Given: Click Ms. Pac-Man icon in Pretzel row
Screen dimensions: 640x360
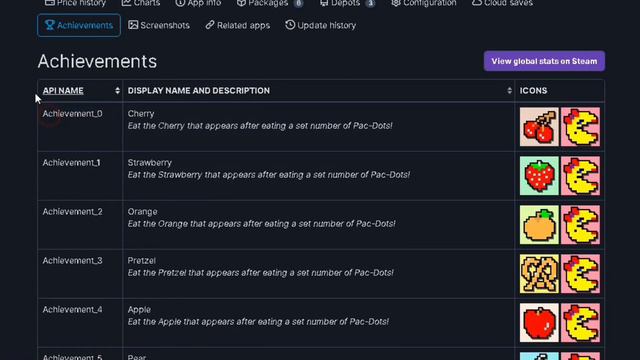Looking at the screenshot, I should click(x=580, y=274).
